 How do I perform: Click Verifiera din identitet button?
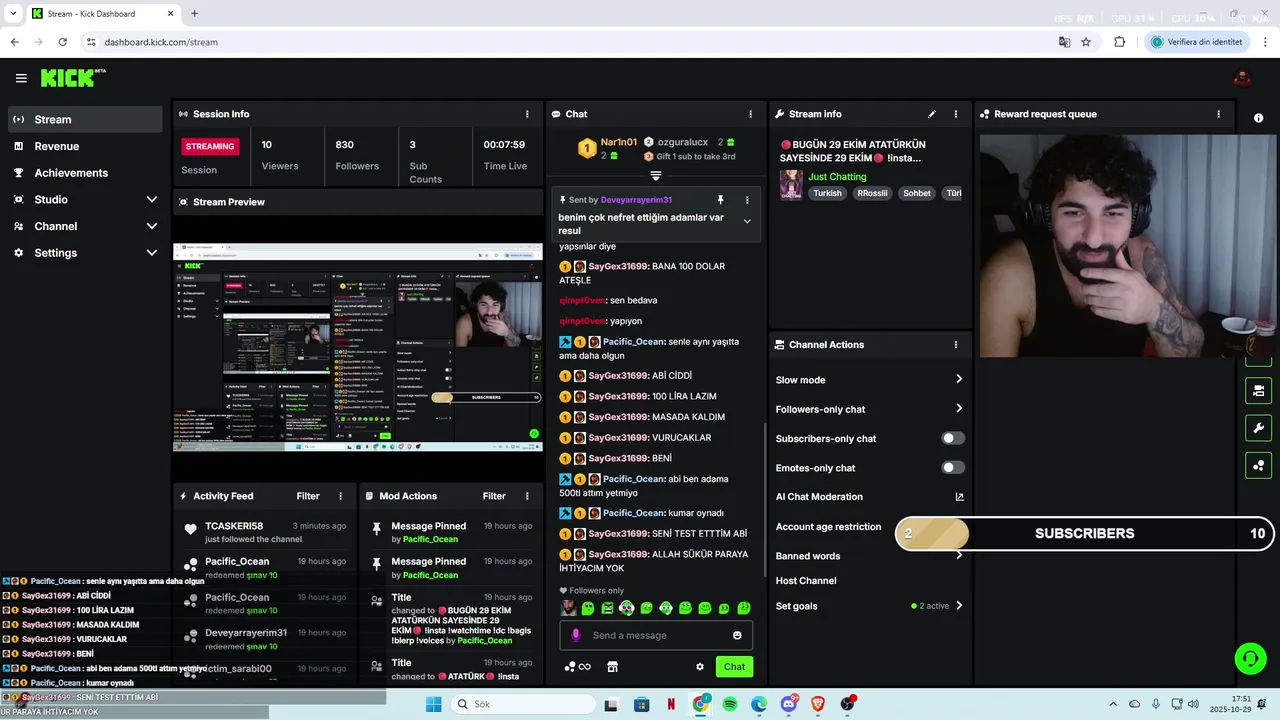tap(1197, 42)
